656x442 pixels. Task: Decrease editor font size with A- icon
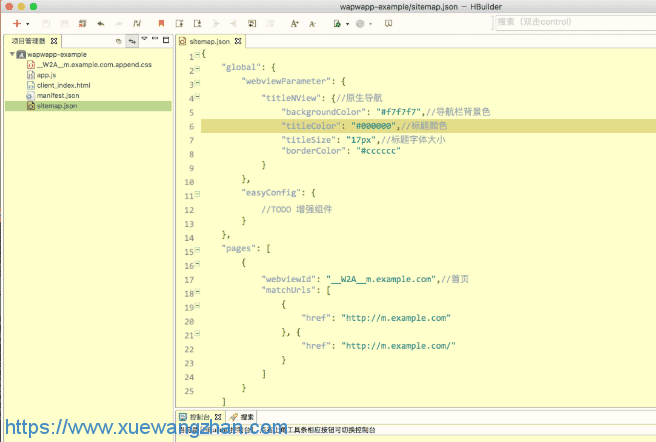(313, 22)
